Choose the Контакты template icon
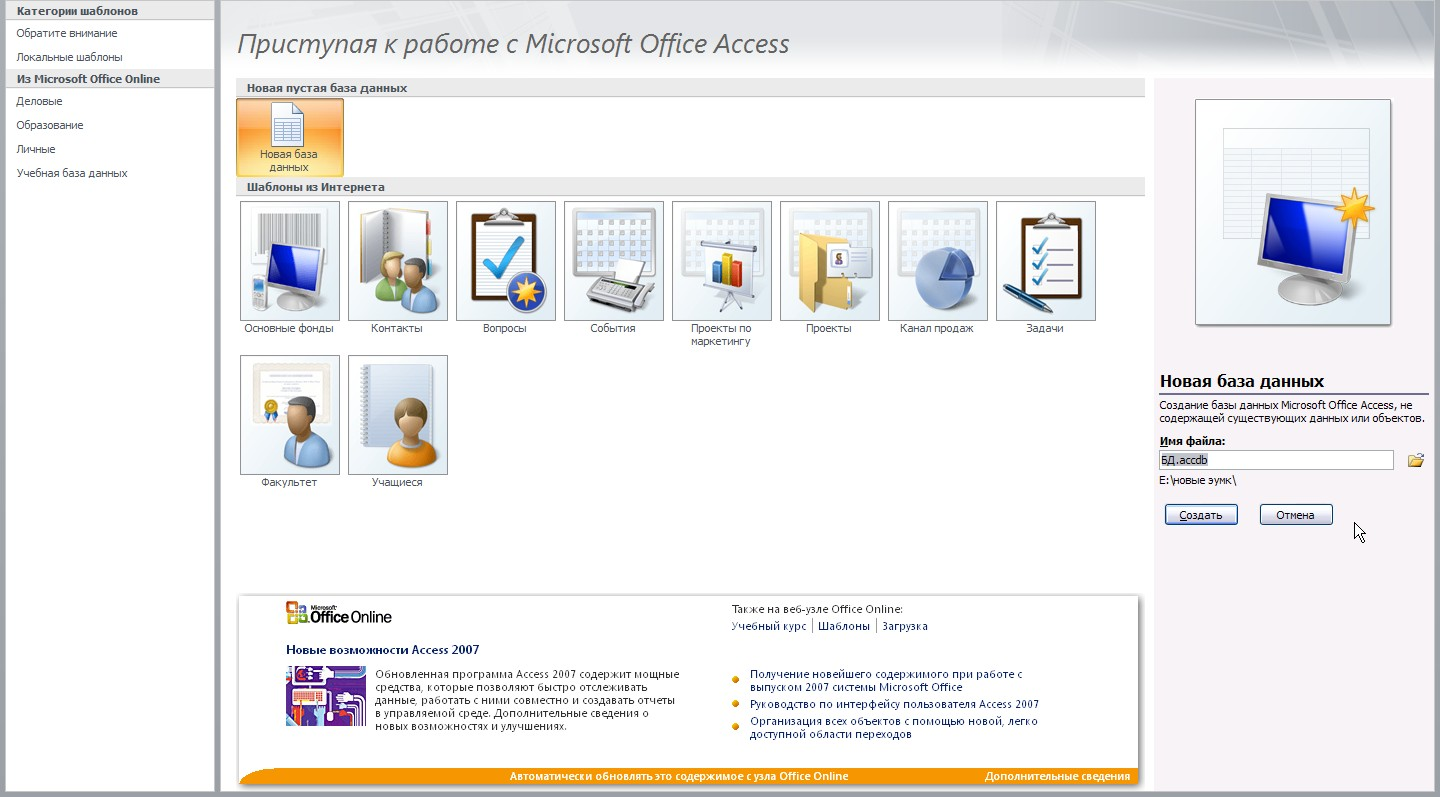Image resolution: width=1440 pixels, height=797 pixels. click(x=398, y=261)
